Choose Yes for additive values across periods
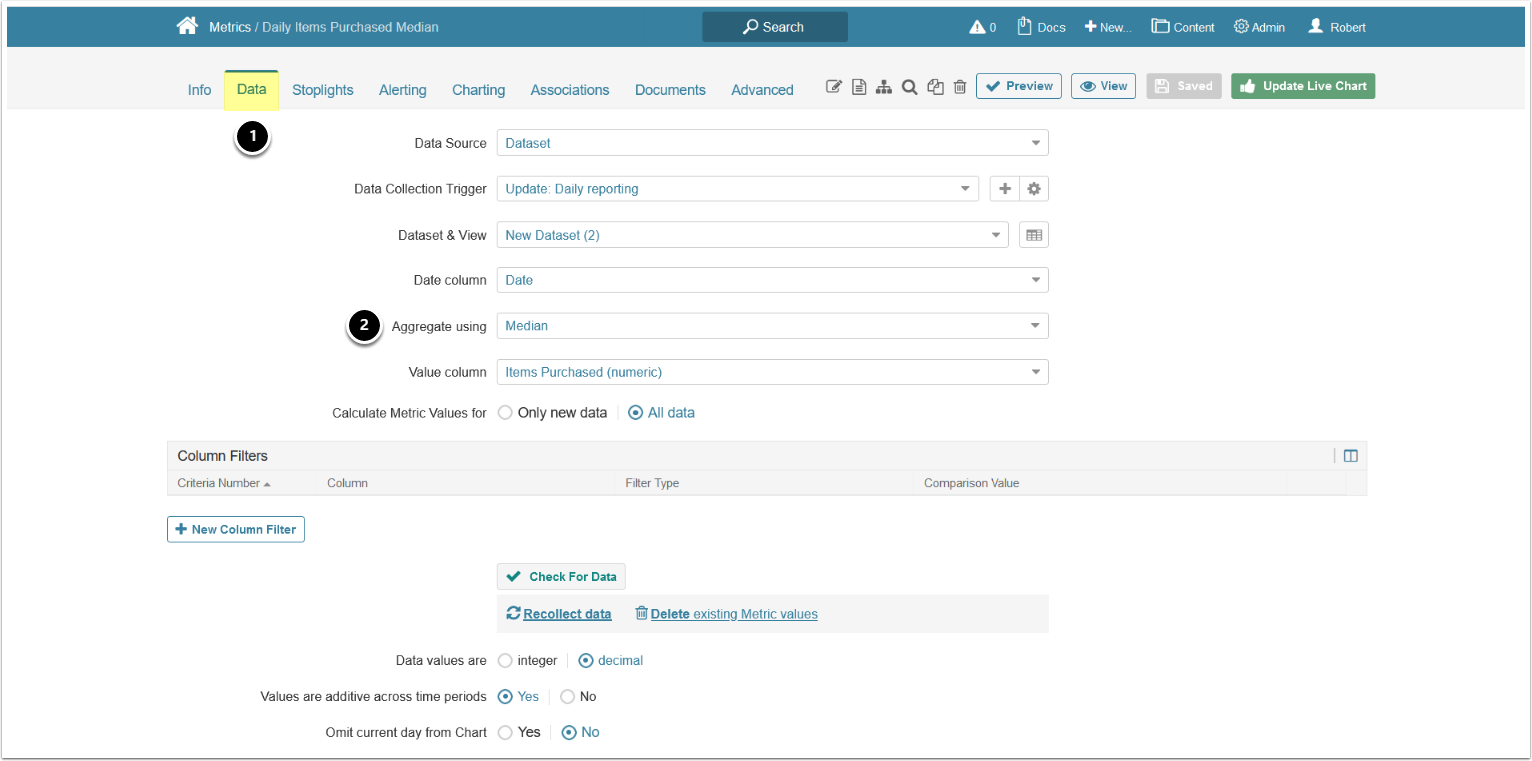This screenshot has width=1532, height=761. pyautogui.click(x=505, y=697)
